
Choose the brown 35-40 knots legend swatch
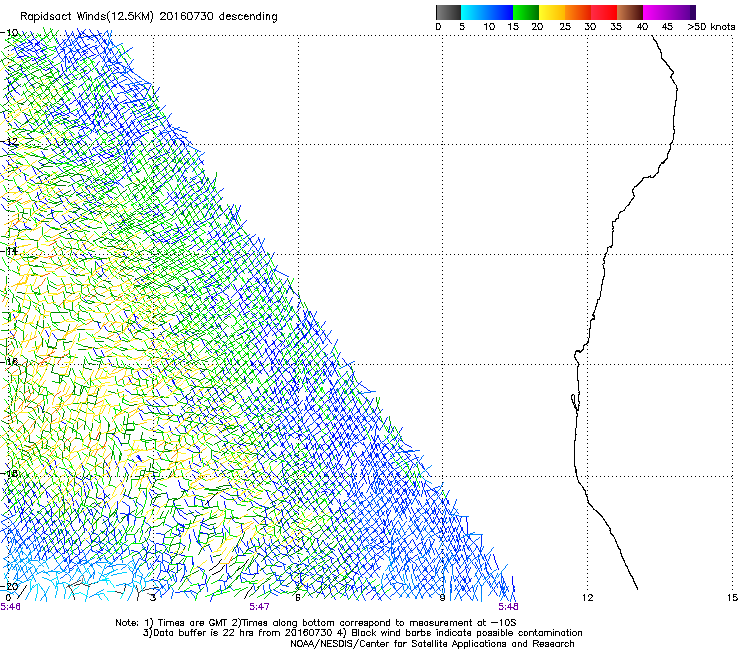[630, 12]
